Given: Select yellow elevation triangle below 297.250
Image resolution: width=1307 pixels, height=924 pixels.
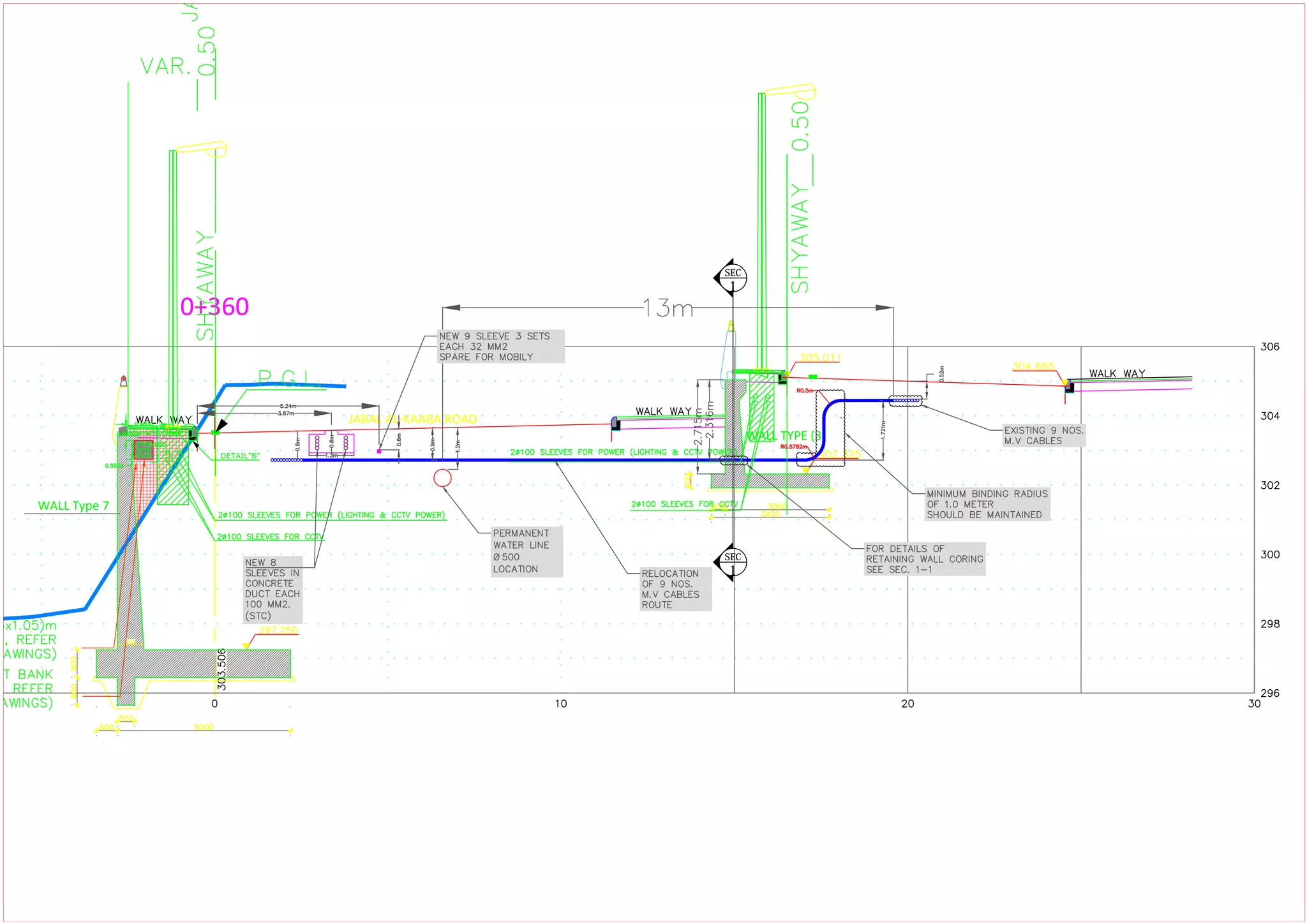Looking at the screenshot, I should (246, 646).
